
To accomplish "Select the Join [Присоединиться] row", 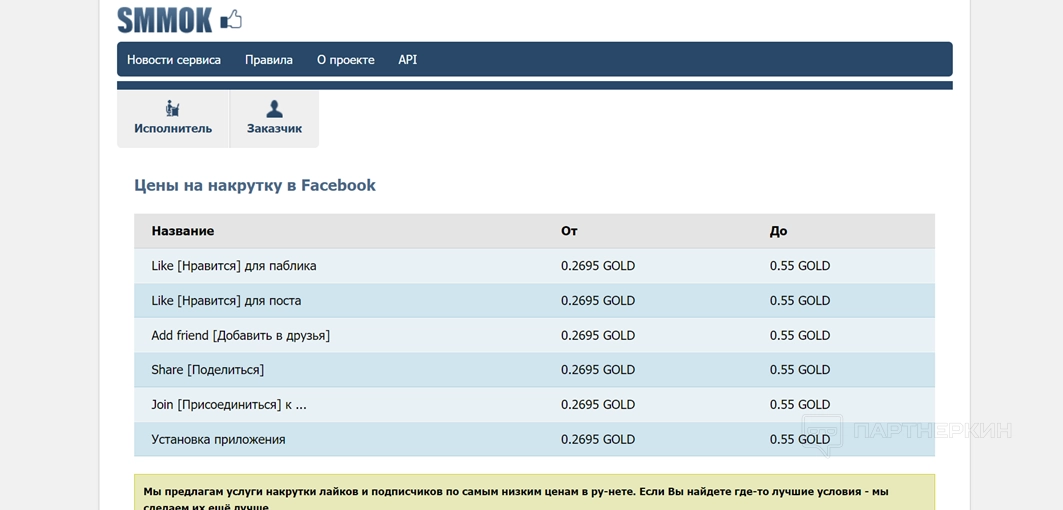I will point(229,405).
